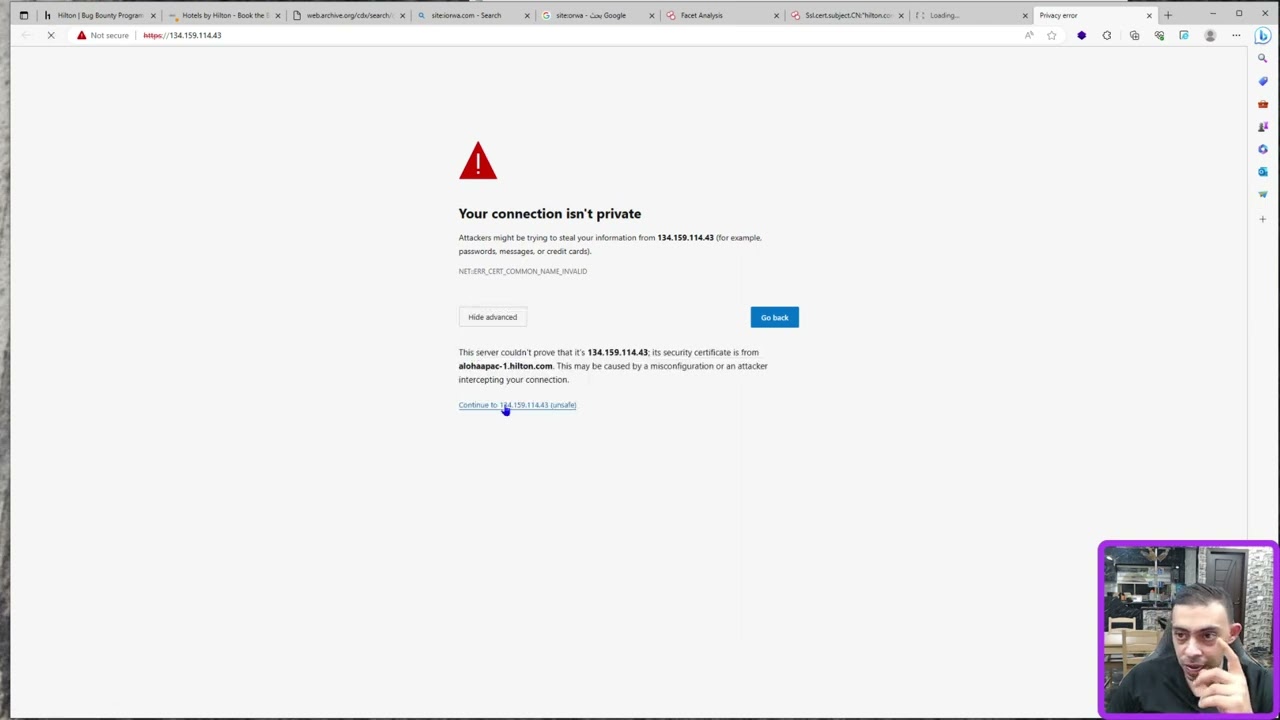
Task: Stop loading the page with X icon
Action: point(51,35)
